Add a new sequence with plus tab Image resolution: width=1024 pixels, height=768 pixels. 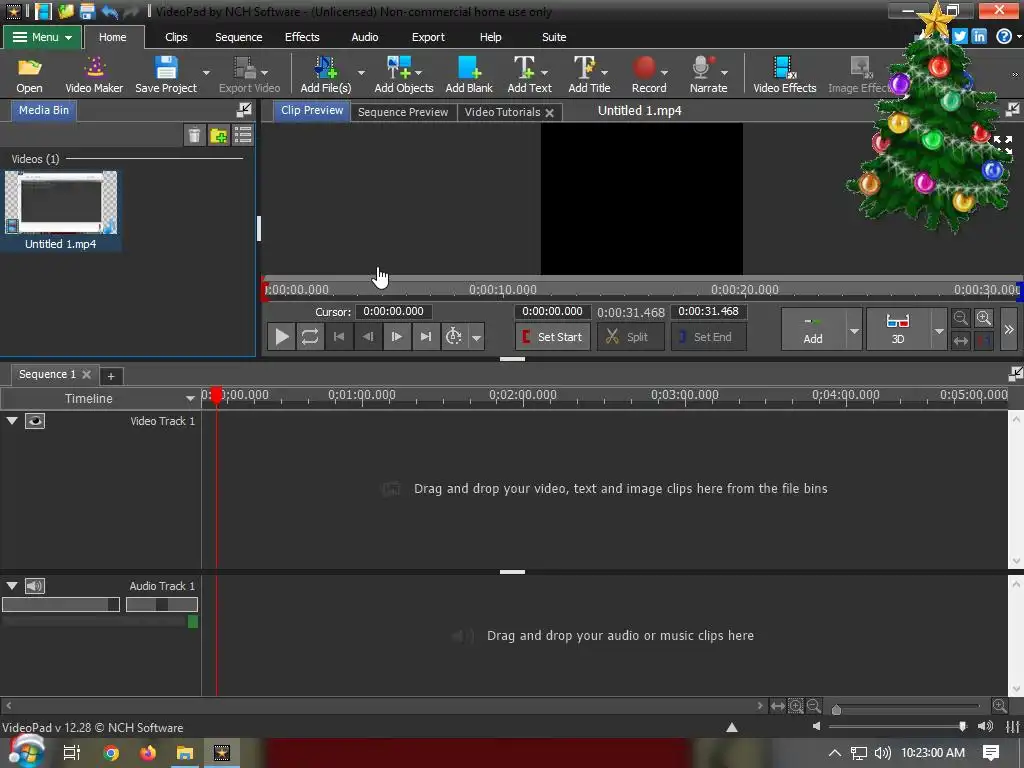click(x=111, y=376)
